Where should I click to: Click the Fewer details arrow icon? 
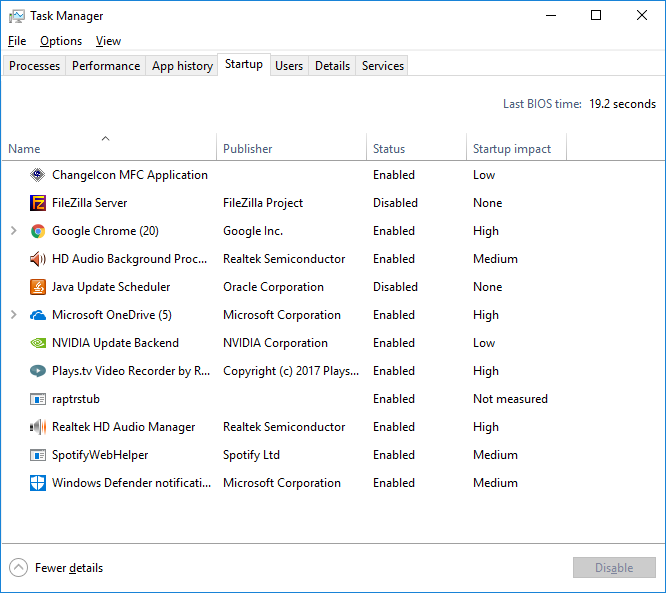18,568
